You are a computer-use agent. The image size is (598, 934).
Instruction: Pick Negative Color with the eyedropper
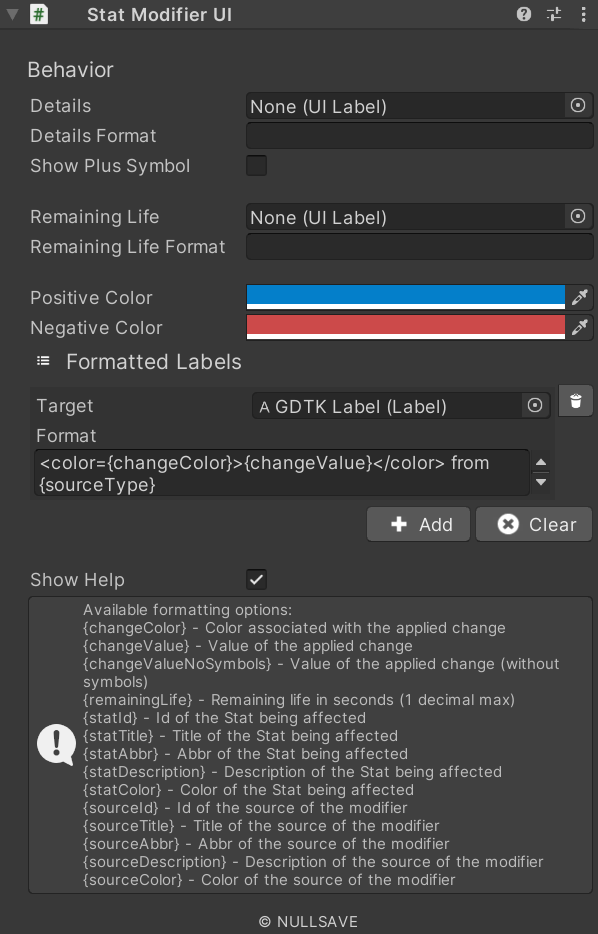(581, 327)
